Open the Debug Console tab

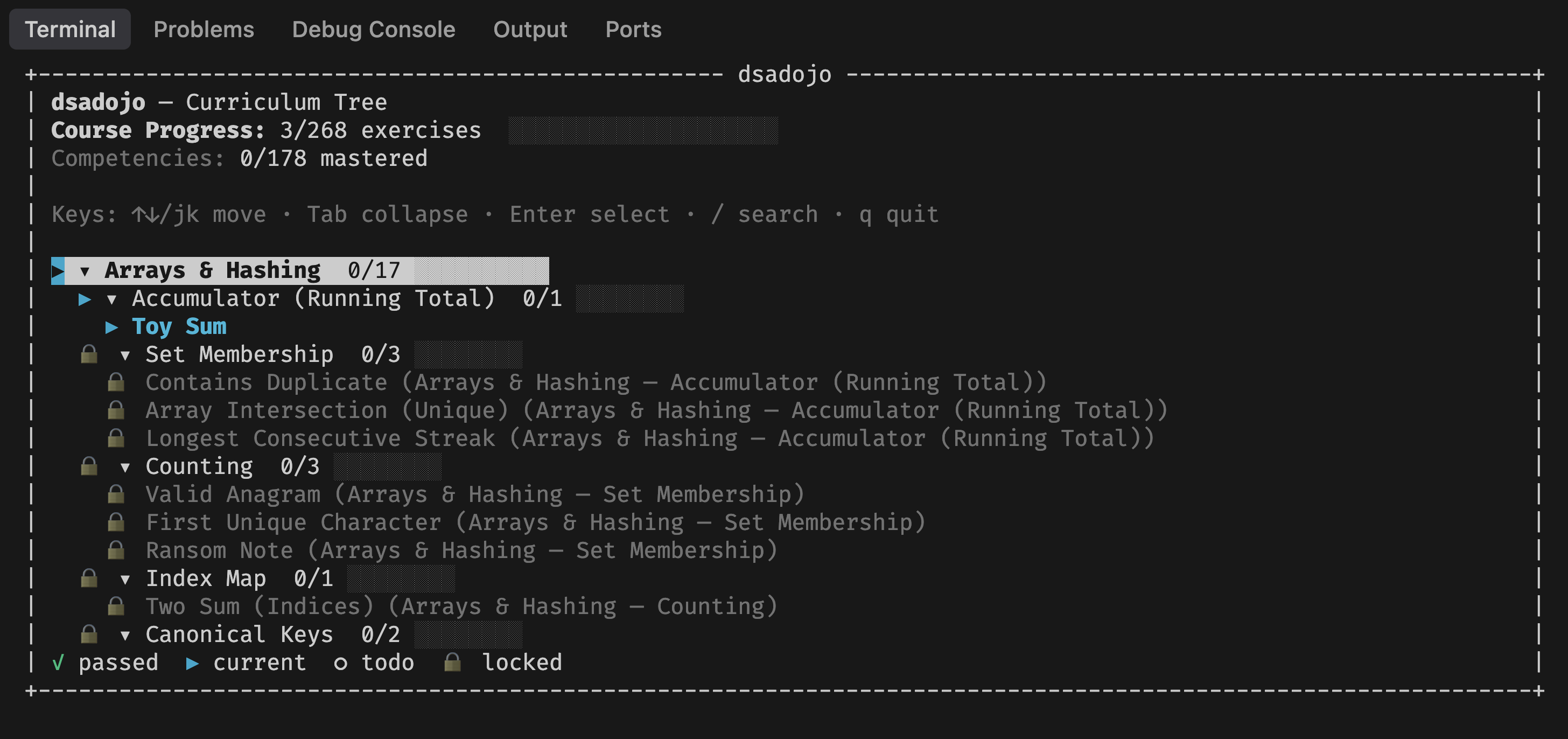click(373, 29)
